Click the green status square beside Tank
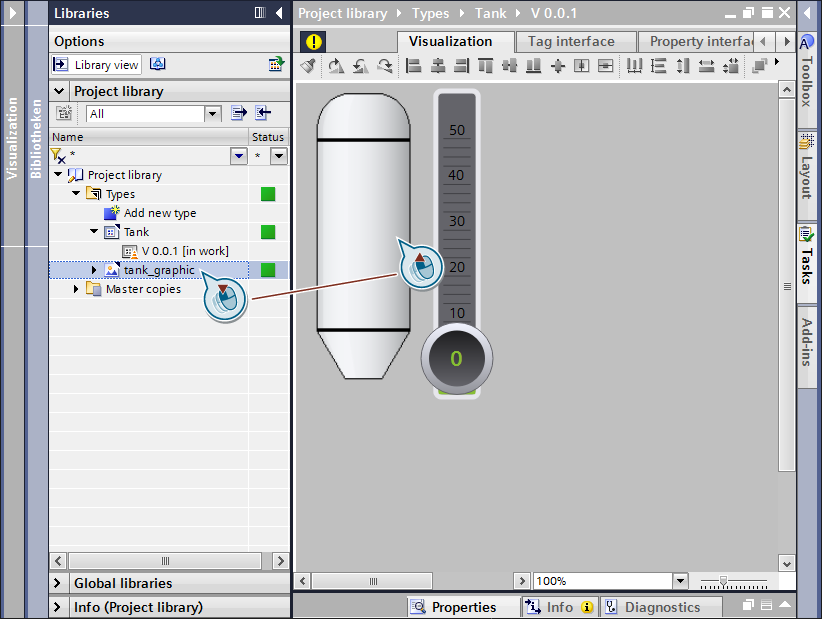Viewport: 822px width, 619px height. [x=268, y=232]
